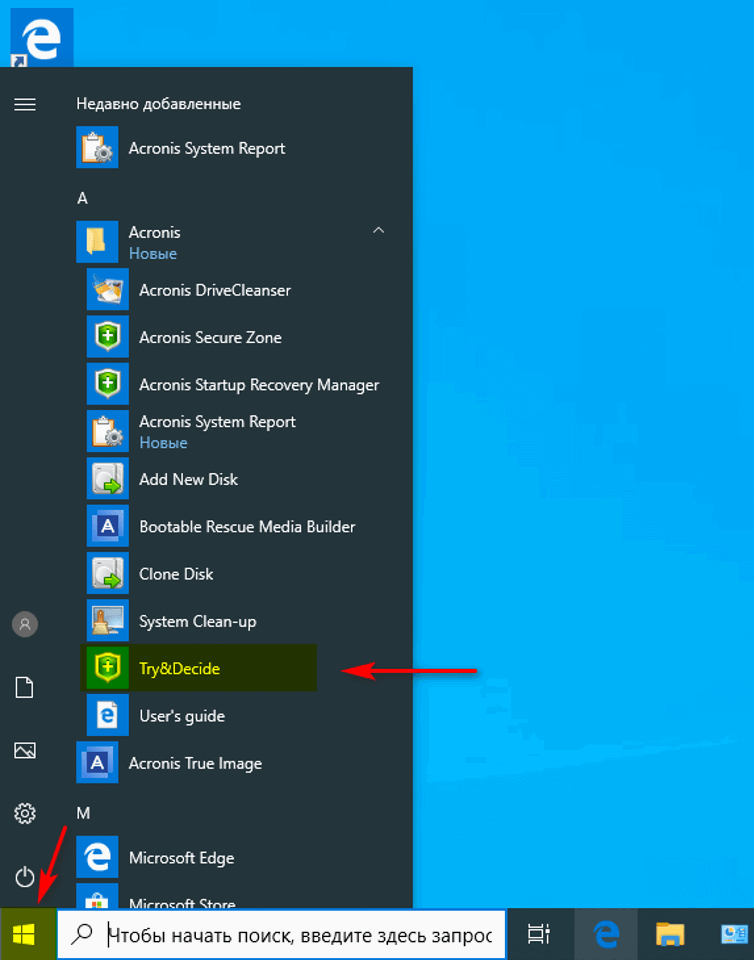Click "Bootable Rescue Media Builder" text
Image resolution: width=754 pixels, height=960 pixels.
(x=247, y=527)
